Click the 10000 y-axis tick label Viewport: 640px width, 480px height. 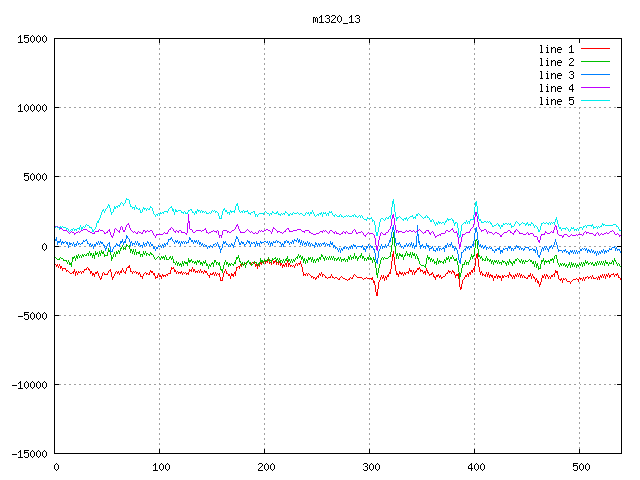pos(31,108)
